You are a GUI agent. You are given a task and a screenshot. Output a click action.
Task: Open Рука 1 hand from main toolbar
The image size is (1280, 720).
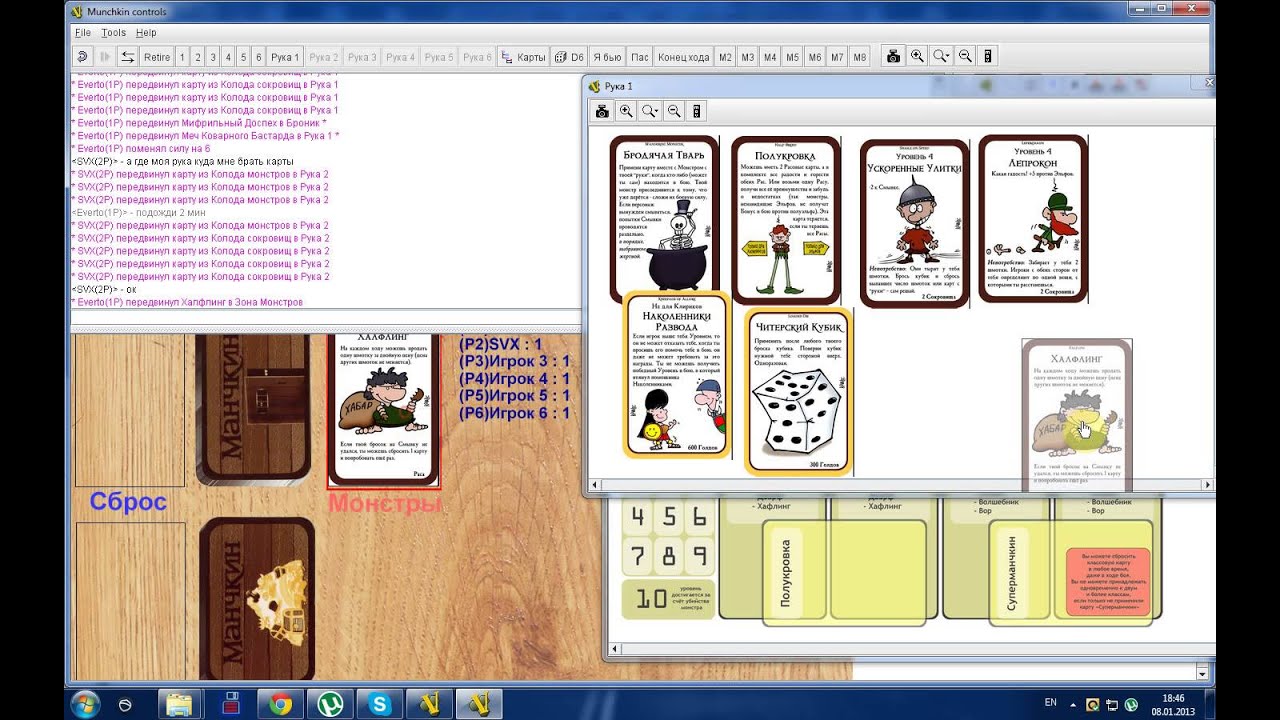point(285,57)
